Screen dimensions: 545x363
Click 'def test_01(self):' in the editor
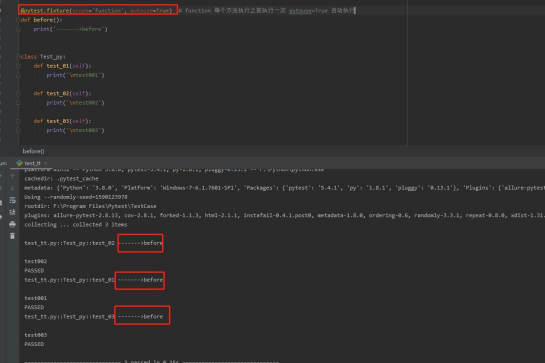63,66
